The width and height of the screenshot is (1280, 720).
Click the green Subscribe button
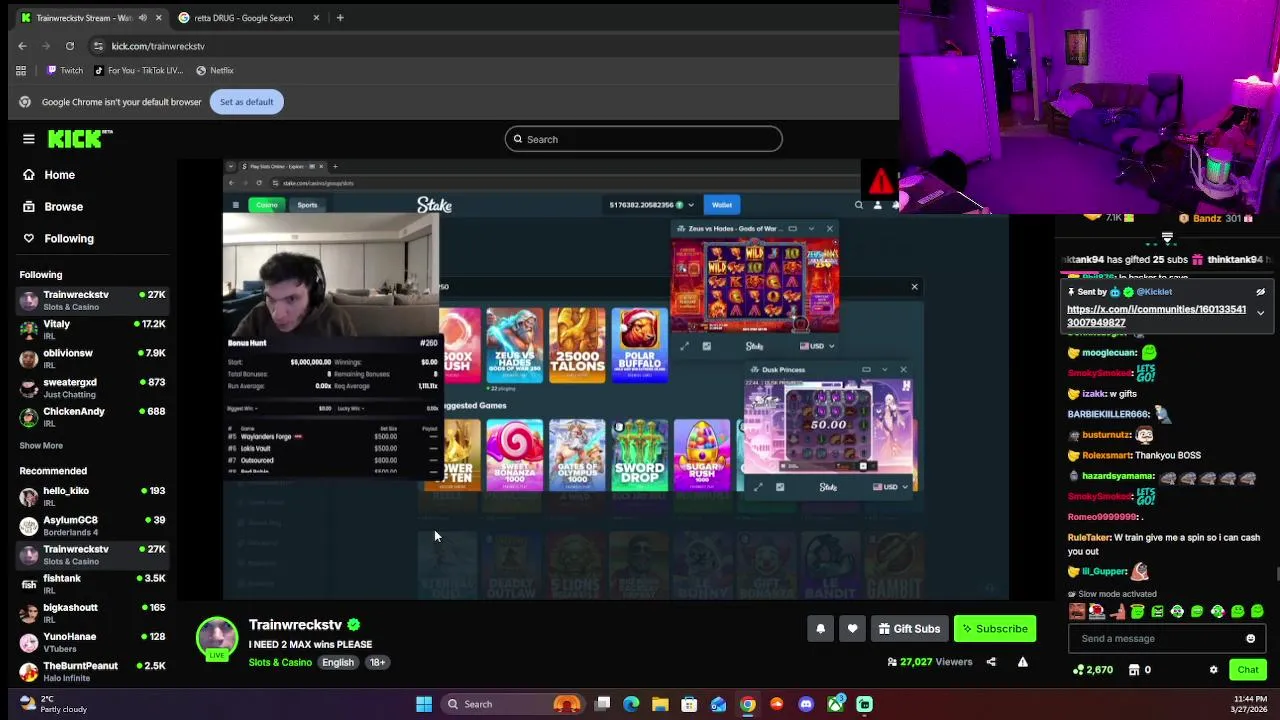point(995,629)
